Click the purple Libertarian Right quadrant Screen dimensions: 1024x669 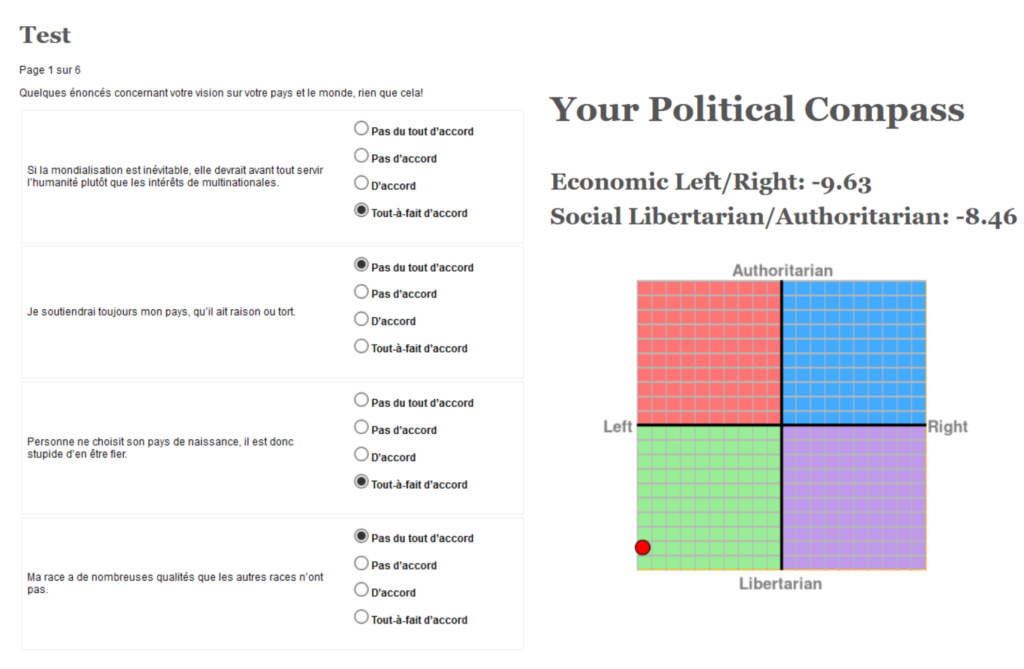point(854,498)
